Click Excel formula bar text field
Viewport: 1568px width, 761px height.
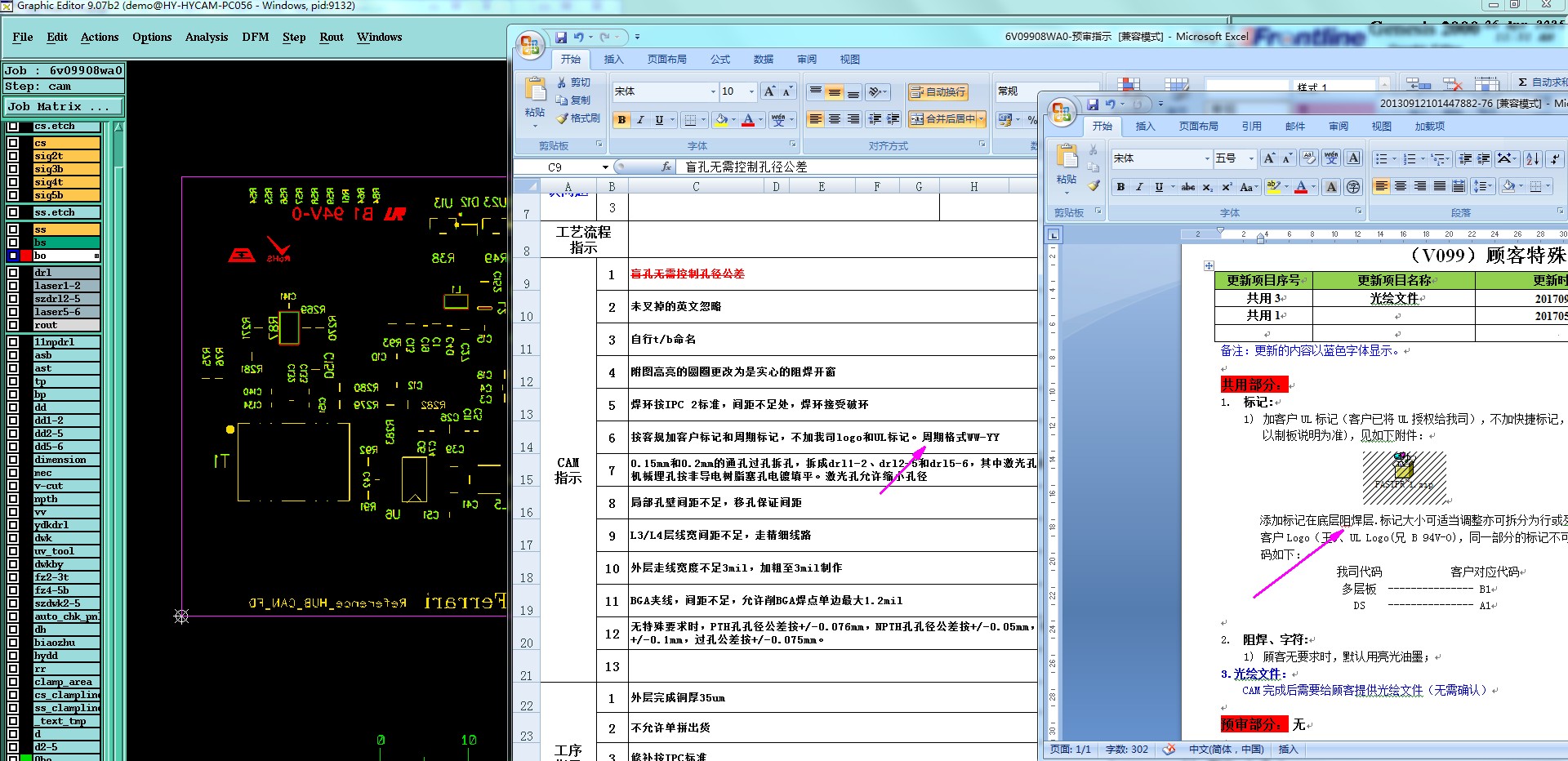click(x=857, y=167)
